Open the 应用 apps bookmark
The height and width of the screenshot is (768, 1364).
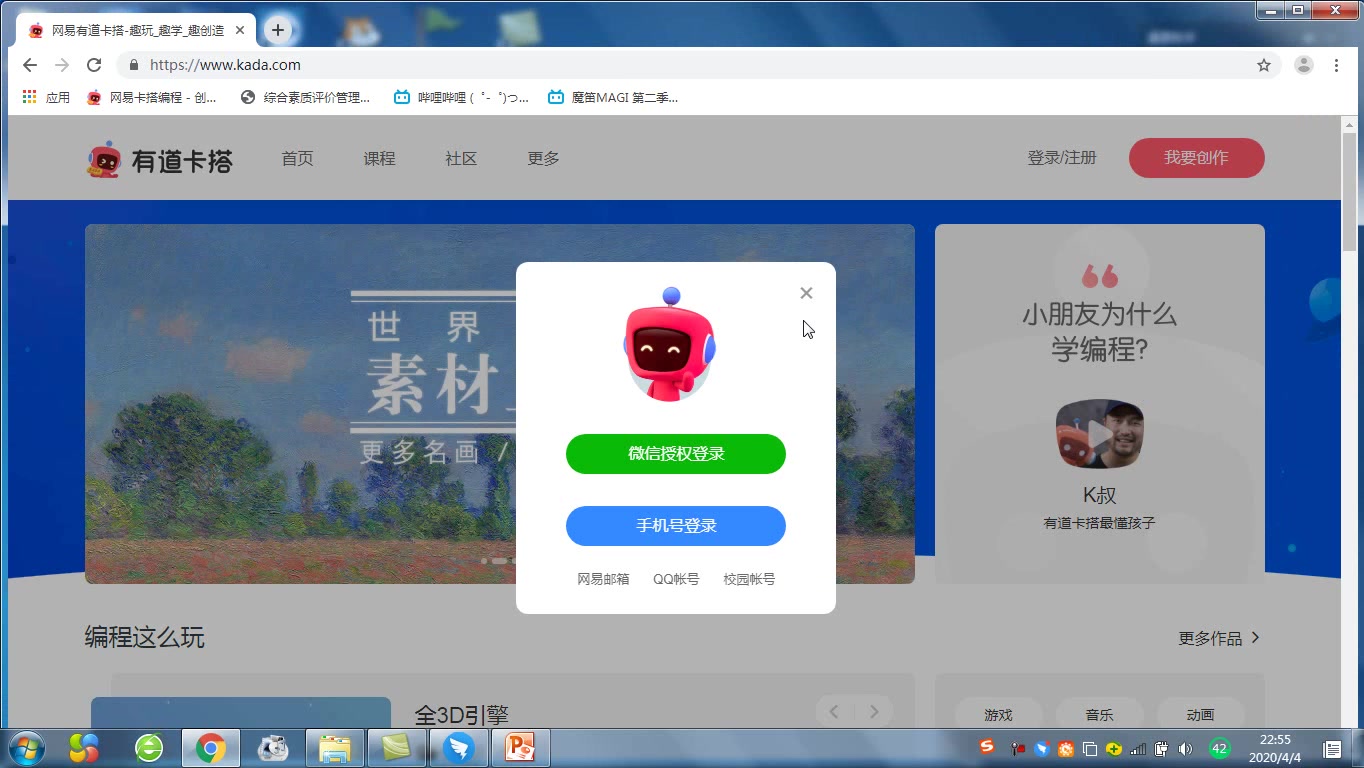tap(46, 97)
